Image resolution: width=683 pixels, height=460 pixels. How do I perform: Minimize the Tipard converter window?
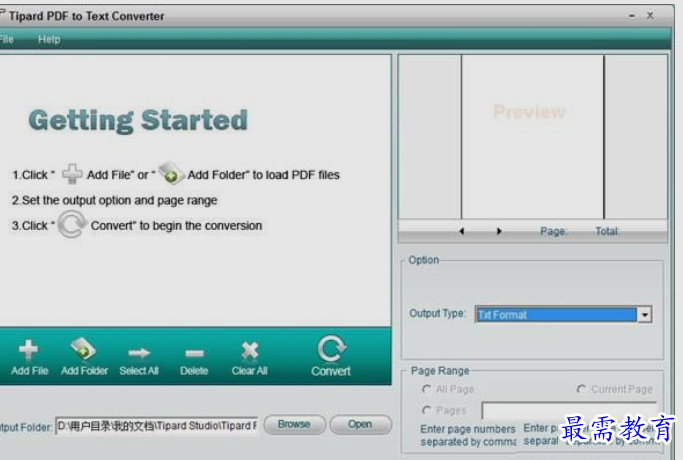point(632,16)
